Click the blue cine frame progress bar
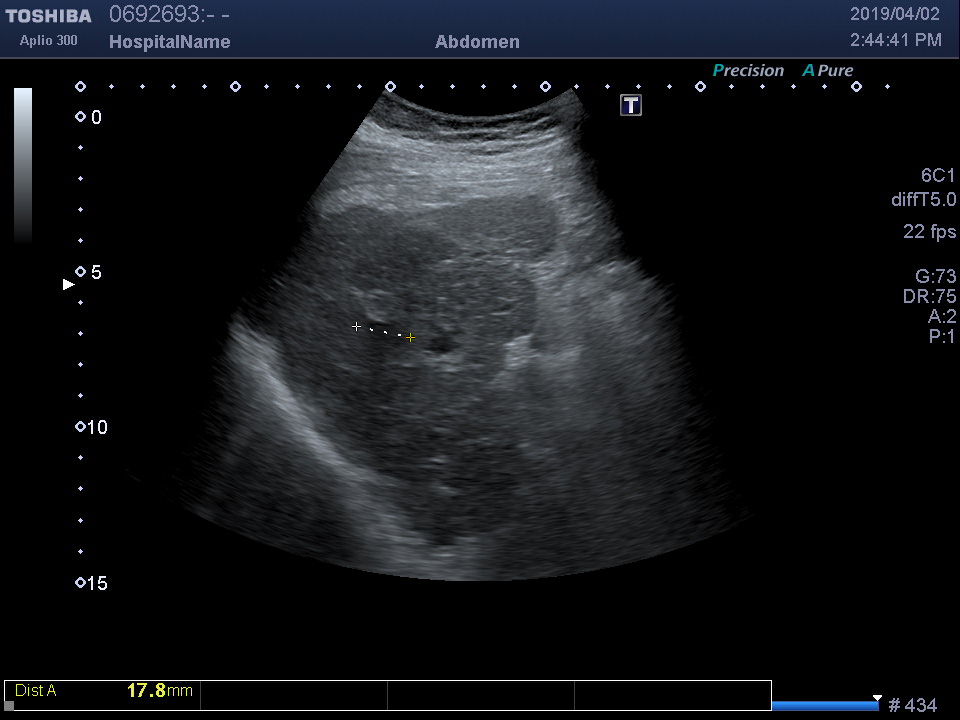 pos(824,706)
